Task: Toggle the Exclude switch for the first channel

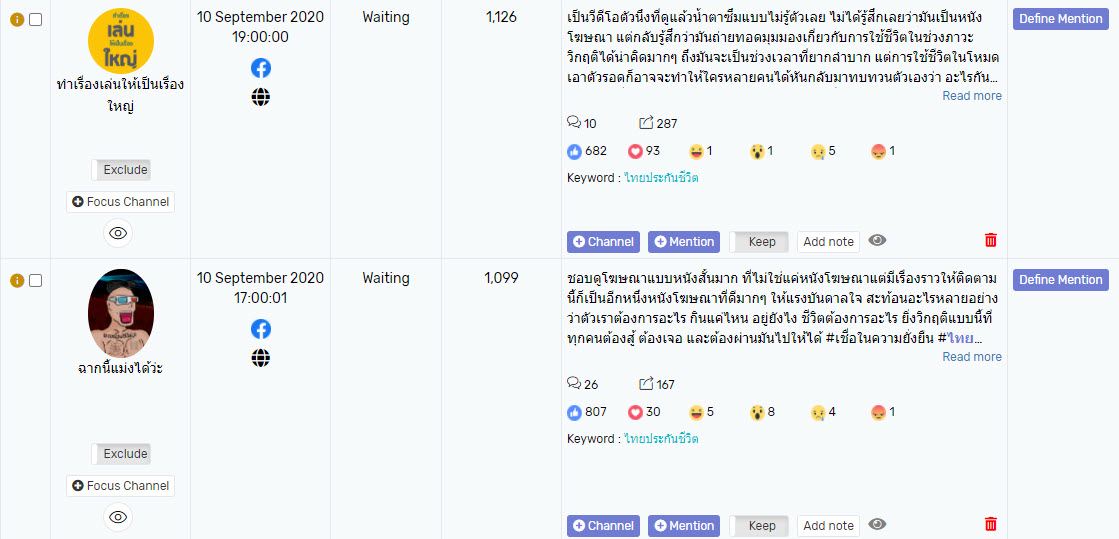Action: click(121, 170)
